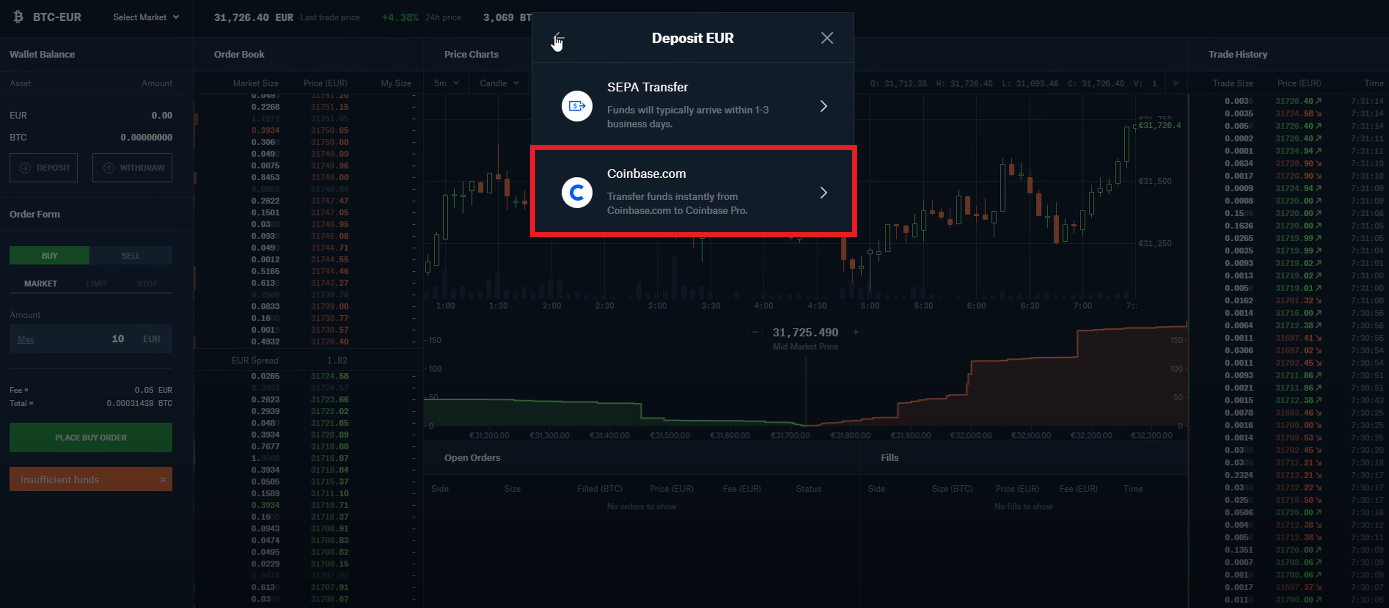Choose the Coinbase.com heading text
Screen dimensions: 1389x608
click(646, 174)
